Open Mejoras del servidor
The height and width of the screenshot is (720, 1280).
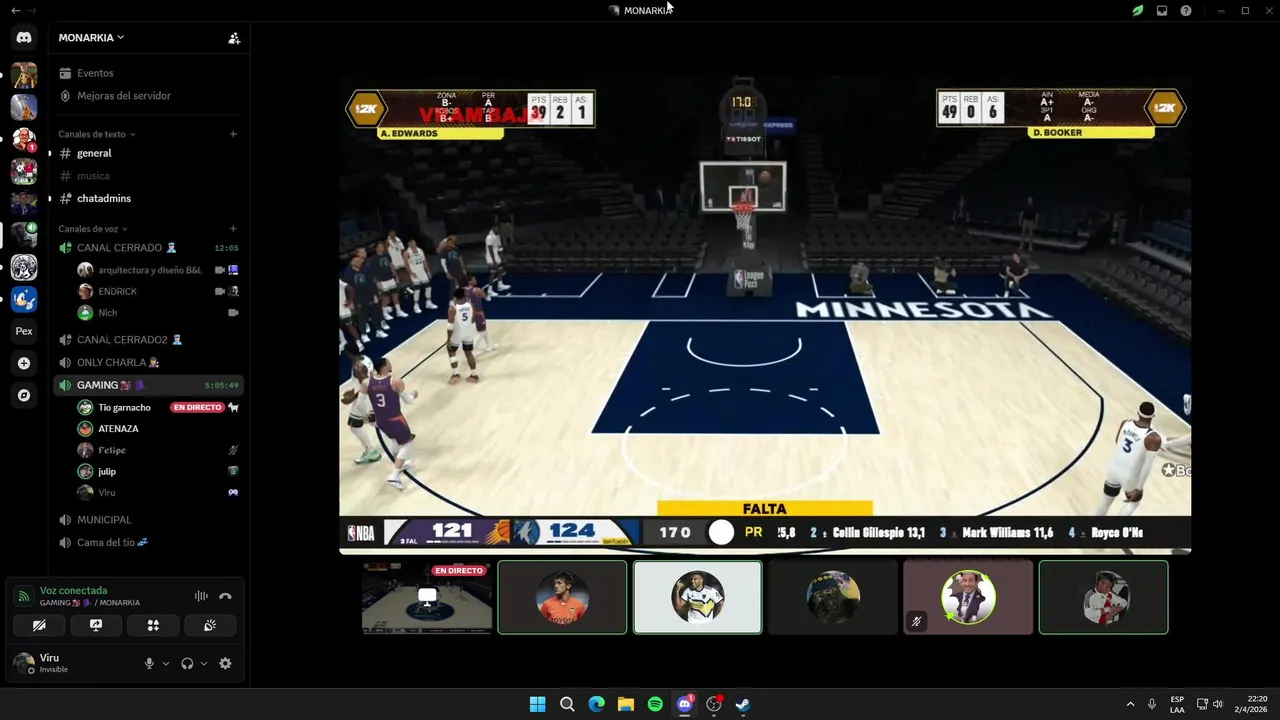tap(148, 96)
